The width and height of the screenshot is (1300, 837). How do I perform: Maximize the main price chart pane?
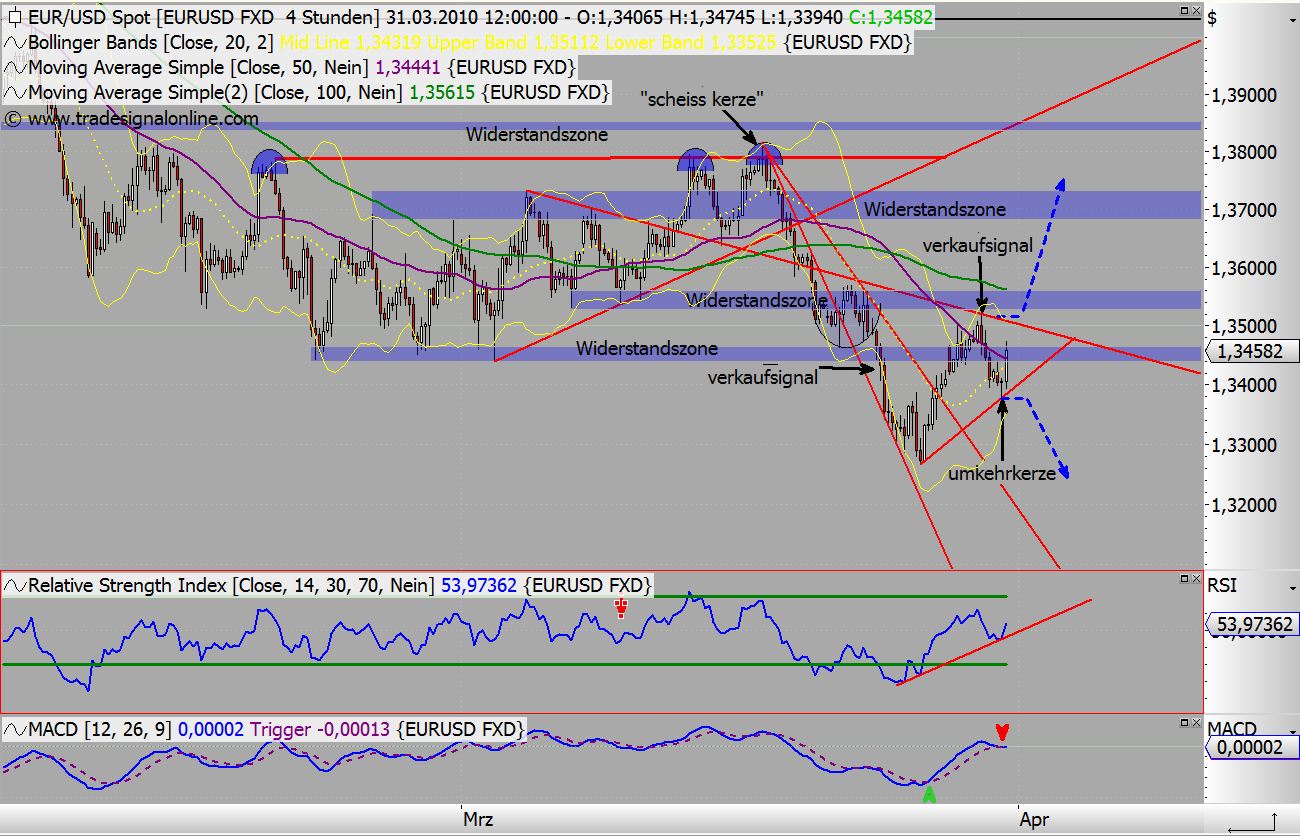pyautogui.click(x=1182, y=10)
